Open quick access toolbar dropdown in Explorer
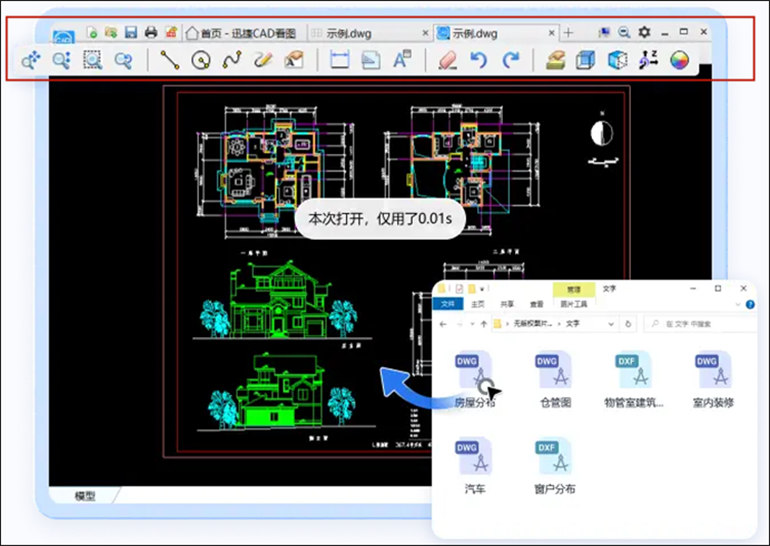The height and width of the screenshot is (546, 770). [x=482, y=289]
